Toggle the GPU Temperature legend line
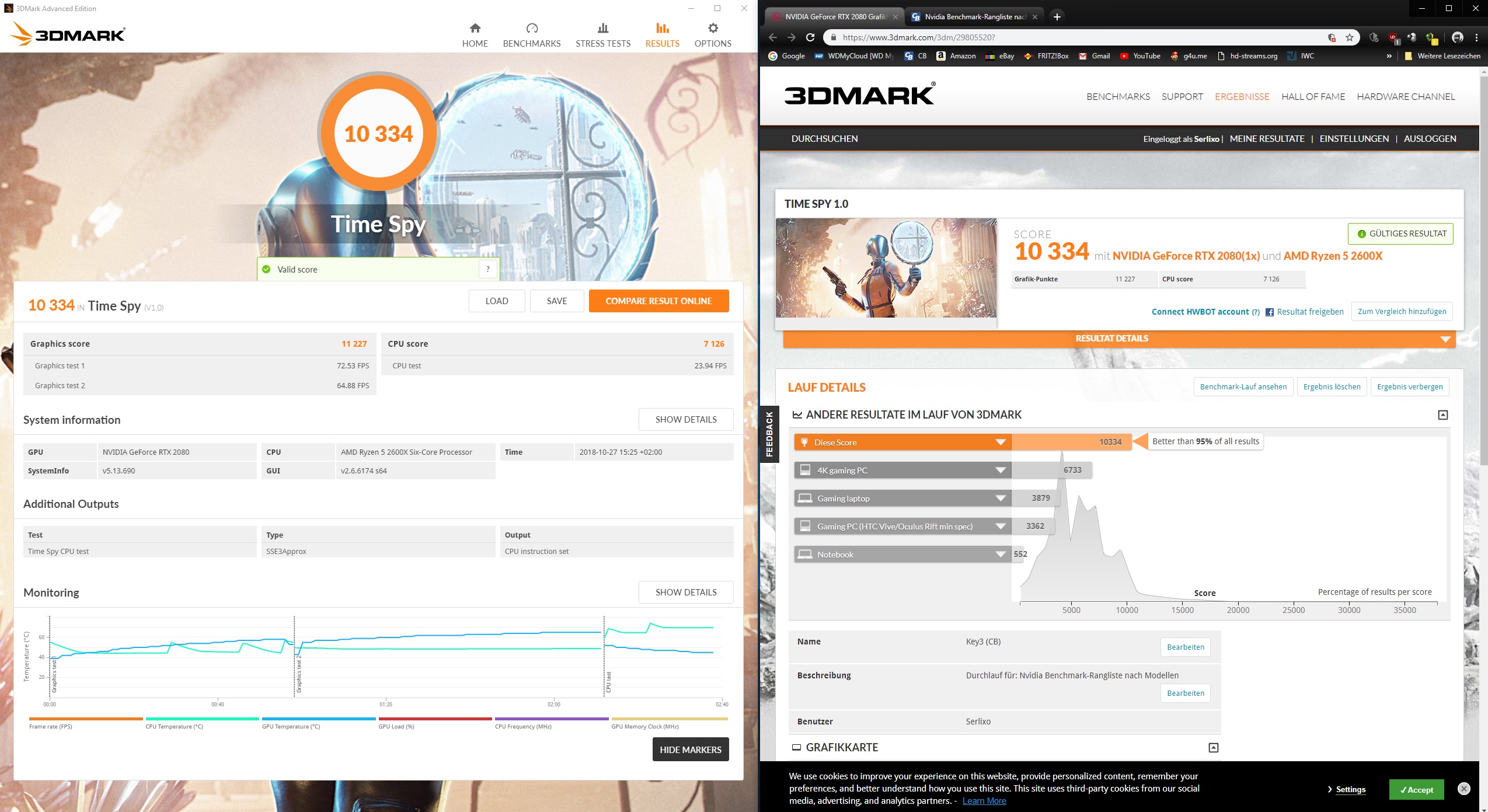1488x812 pixels. pyautogui.click(x=291, y=726)
